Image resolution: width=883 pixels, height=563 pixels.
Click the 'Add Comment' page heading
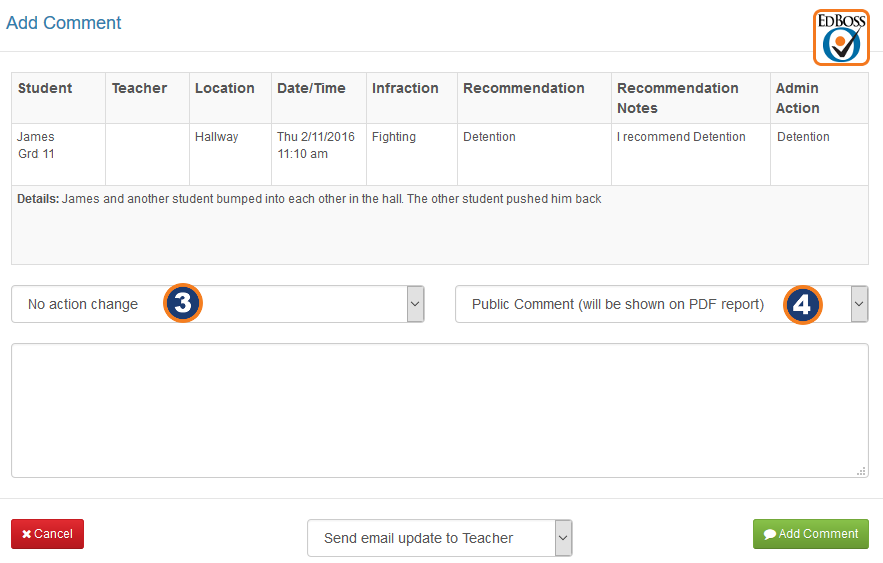point(64,23)
